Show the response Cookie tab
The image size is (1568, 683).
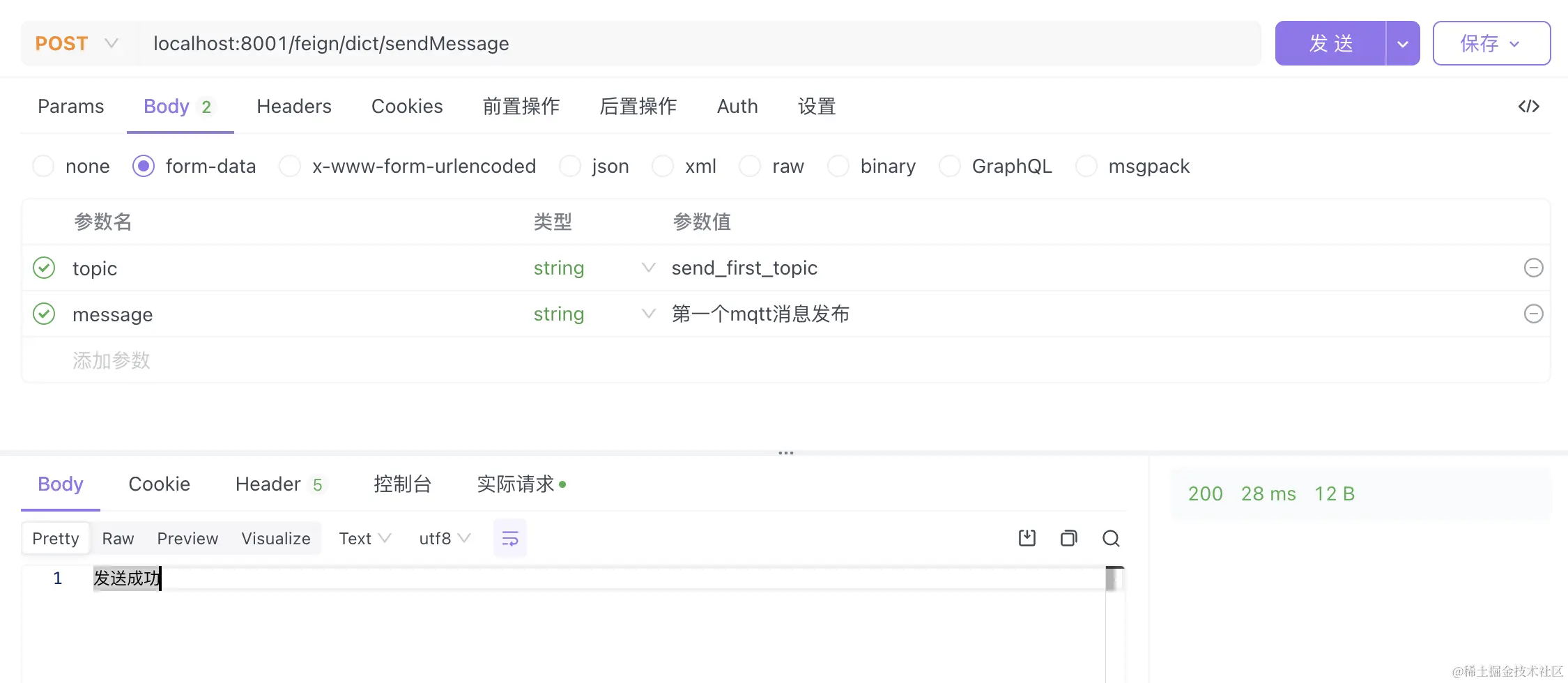(160, 484)
